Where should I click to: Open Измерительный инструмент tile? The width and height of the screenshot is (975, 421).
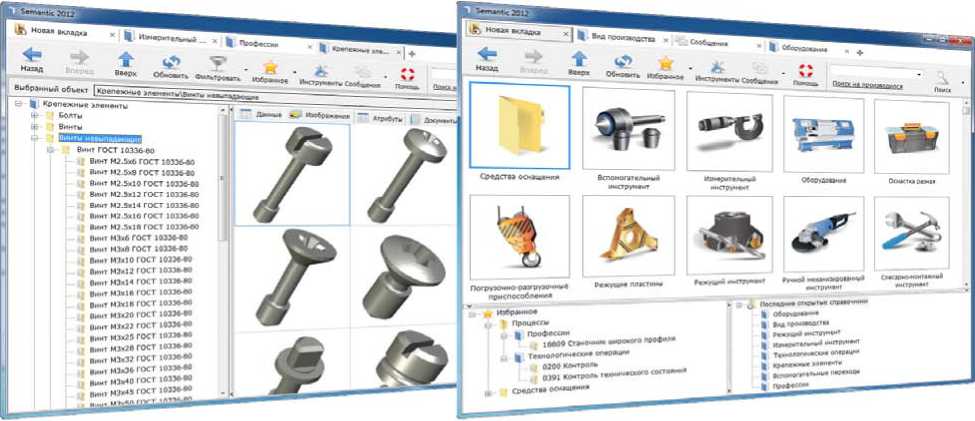point(729,132)
